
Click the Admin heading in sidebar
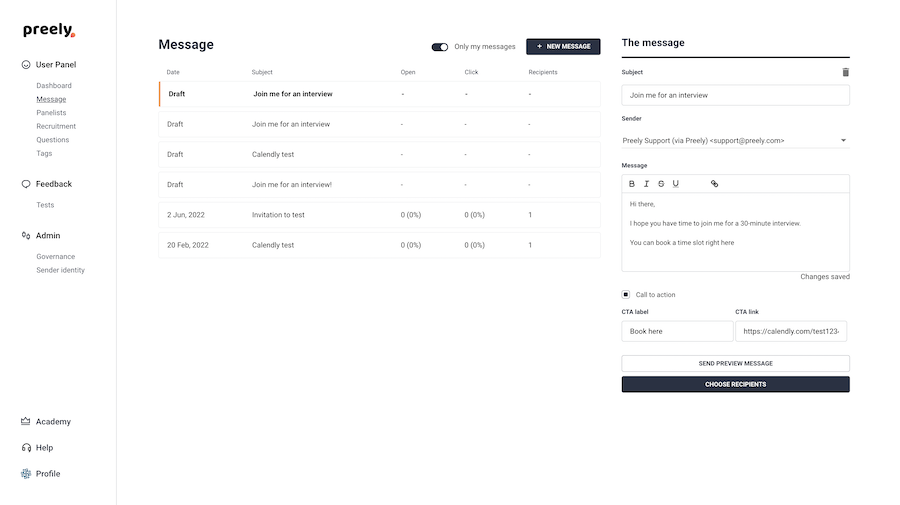48,236
